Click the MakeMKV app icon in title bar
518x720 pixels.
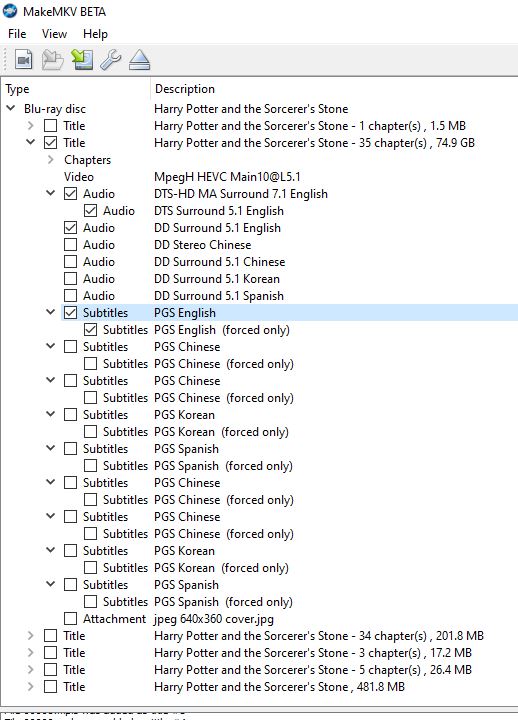coord(10,11)
